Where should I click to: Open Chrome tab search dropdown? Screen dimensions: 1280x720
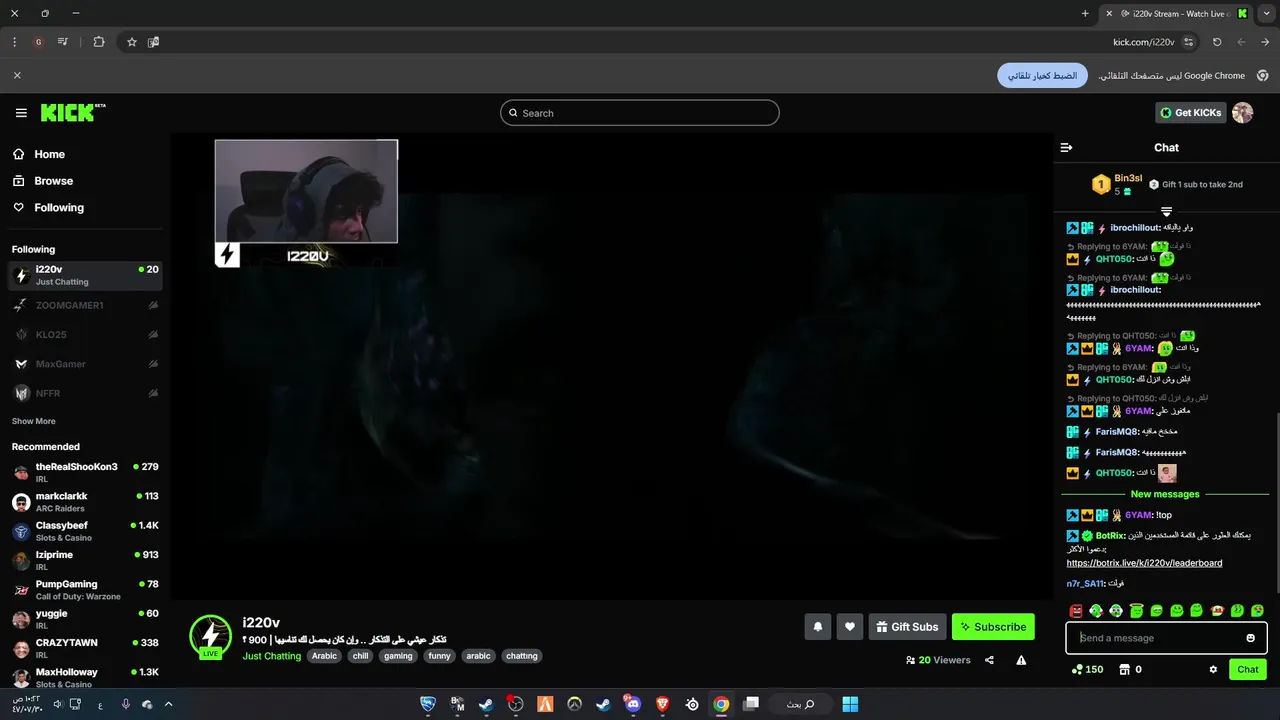click(x=1267, y=13)
